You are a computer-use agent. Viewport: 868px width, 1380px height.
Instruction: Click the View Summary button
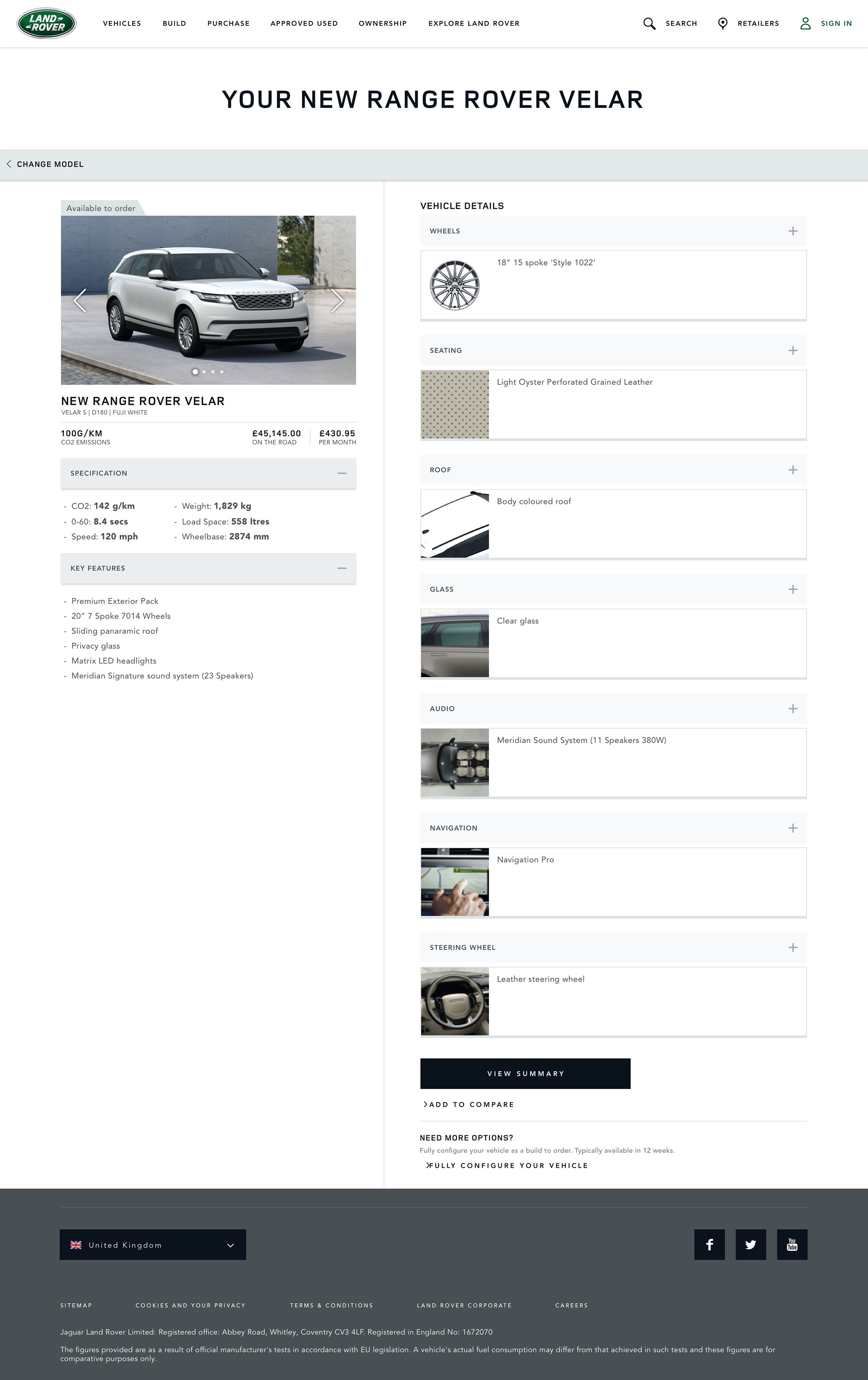tap(525, 1073)
